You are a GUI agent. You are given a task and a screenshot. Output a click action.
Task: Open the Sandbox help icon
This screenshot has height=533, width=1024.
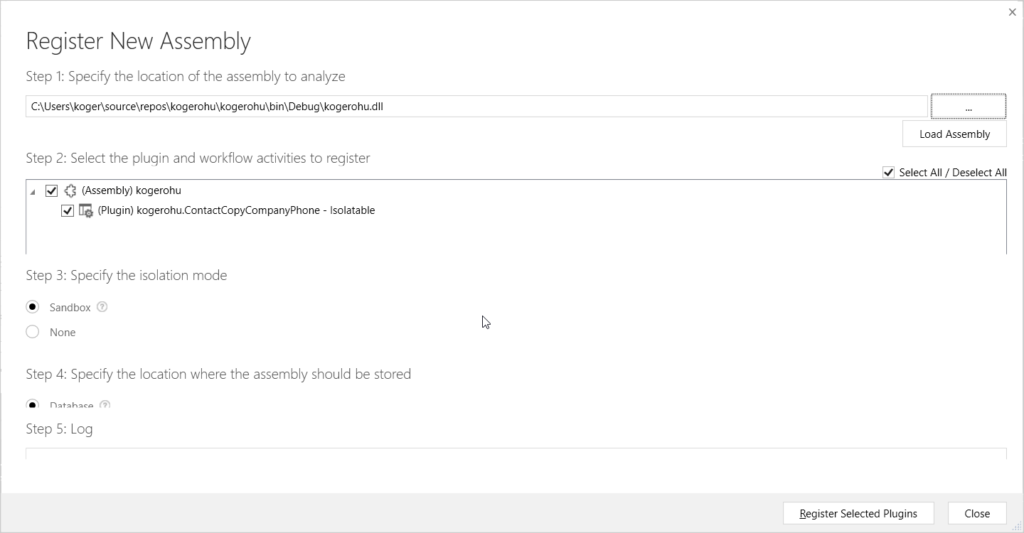pos(102,307)
